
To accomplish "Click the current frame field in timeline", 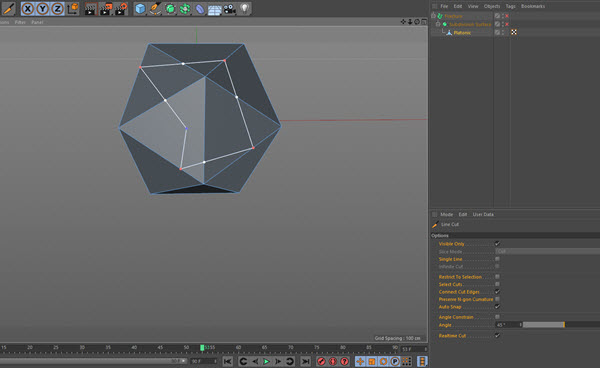I will (413, 349).
